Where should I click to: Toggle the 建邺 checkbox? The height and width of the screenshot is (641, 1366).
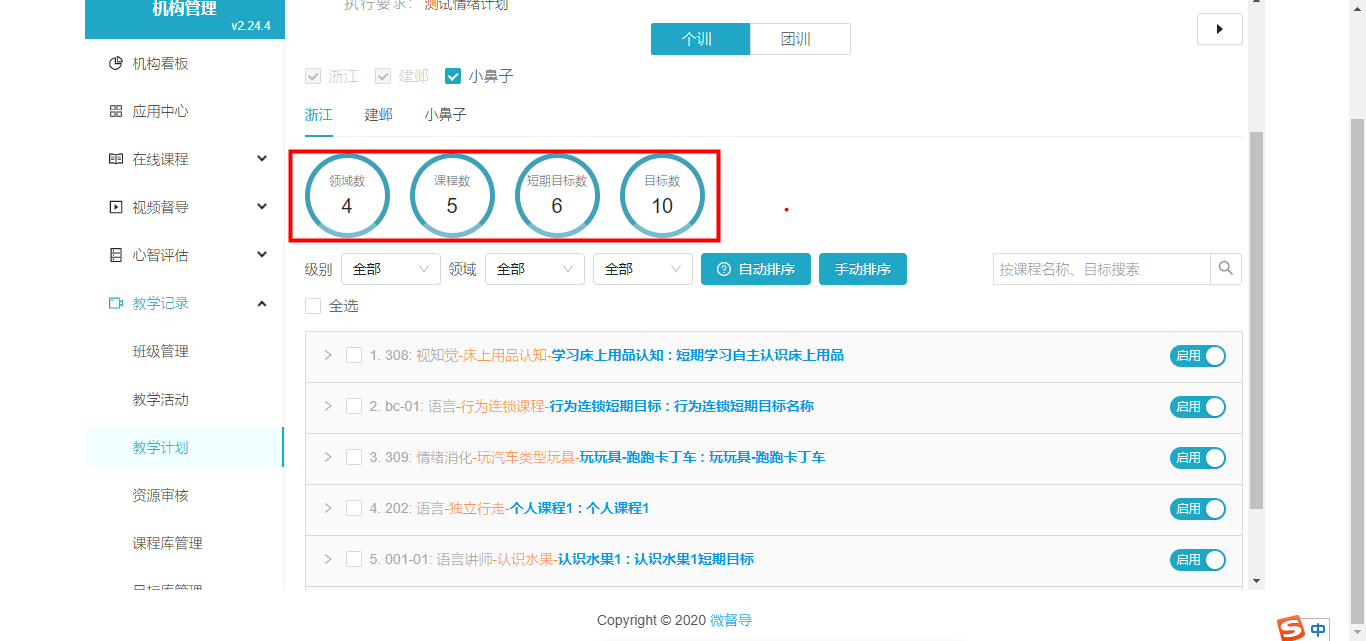[382, 76]
